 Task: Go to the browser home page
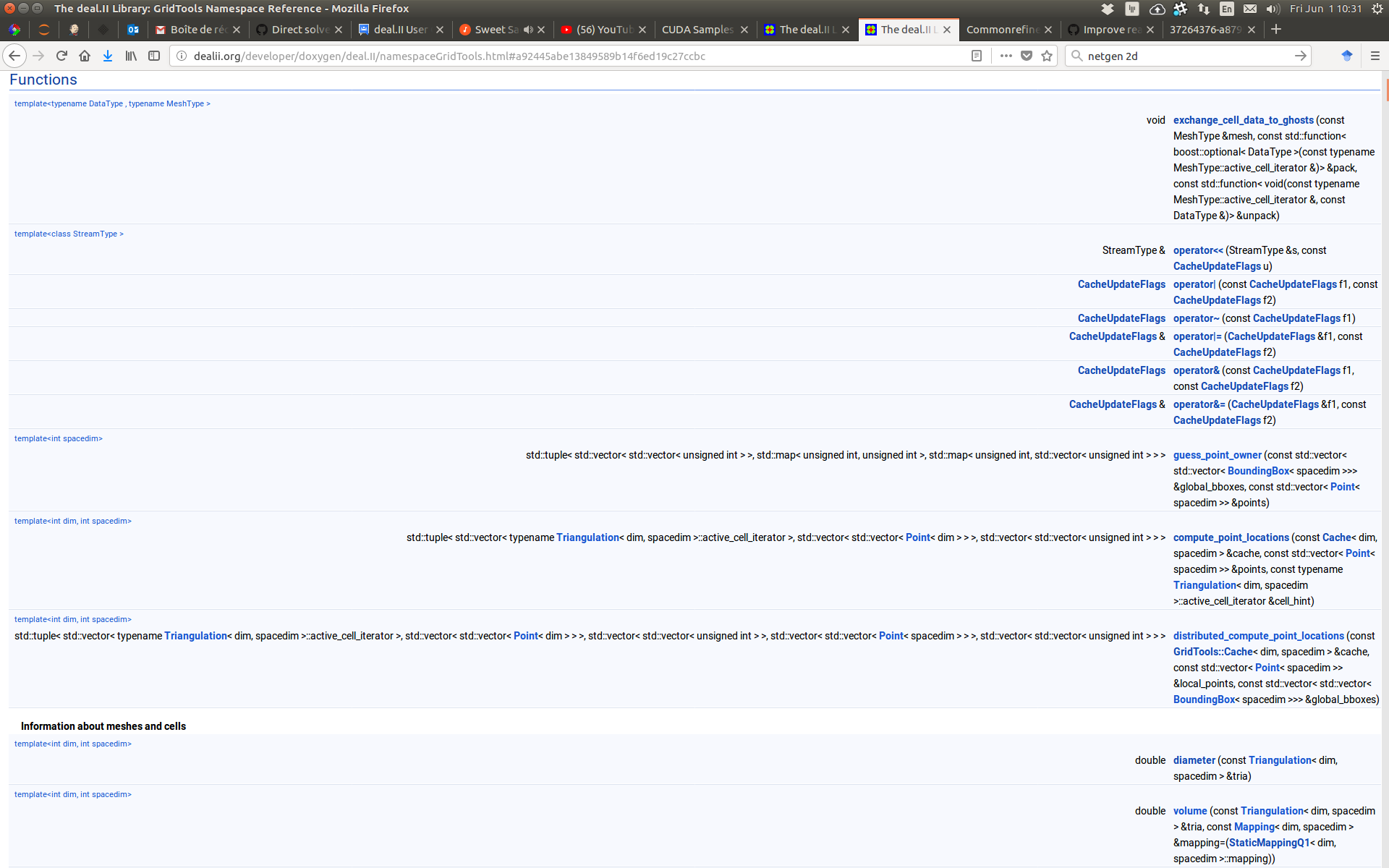pyautogui.click(x=85, y=56)
